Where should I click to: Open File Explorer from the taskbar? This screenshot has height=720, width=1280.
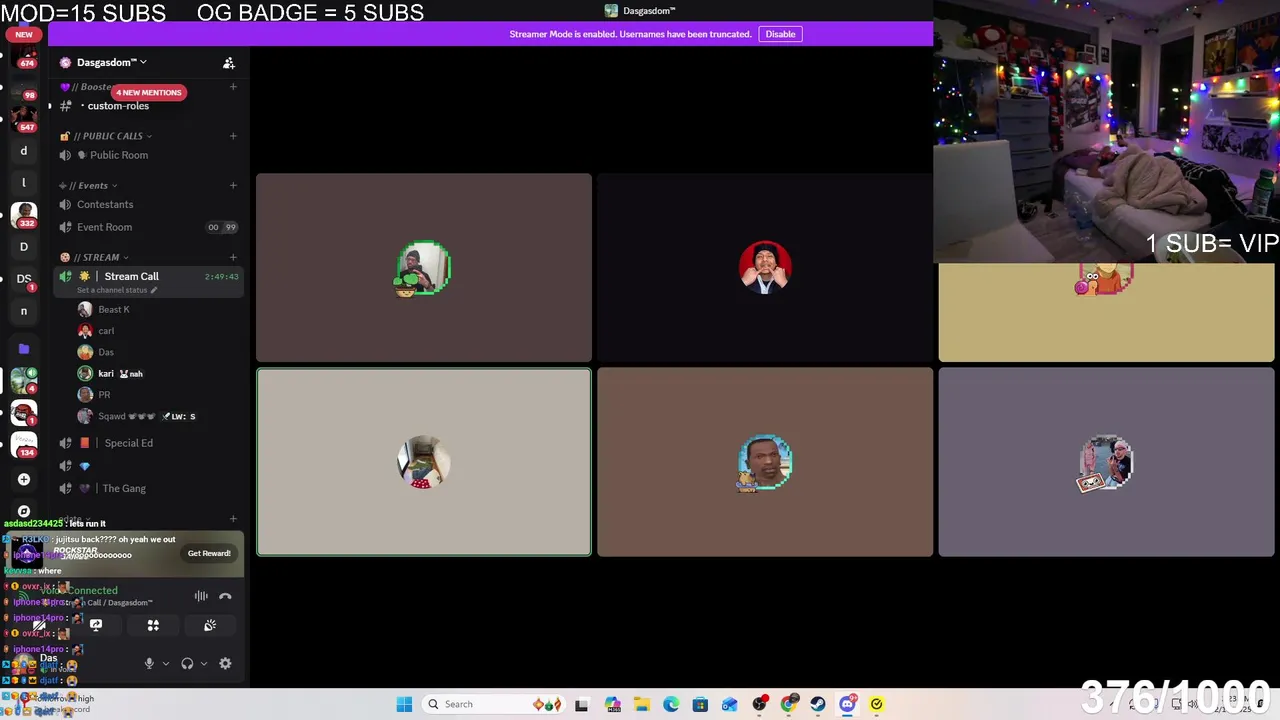(x=641, y=704)
